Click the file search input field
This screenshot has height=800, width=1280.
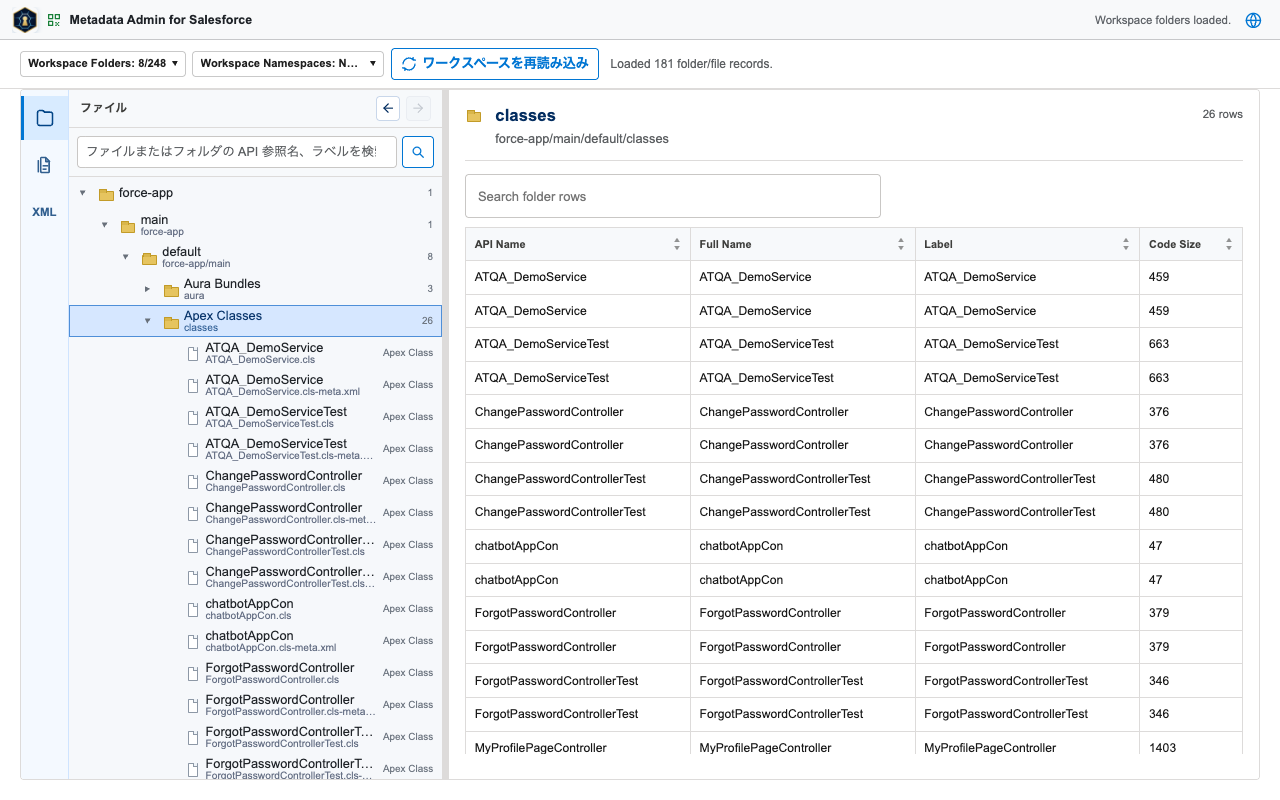[237, 152]
